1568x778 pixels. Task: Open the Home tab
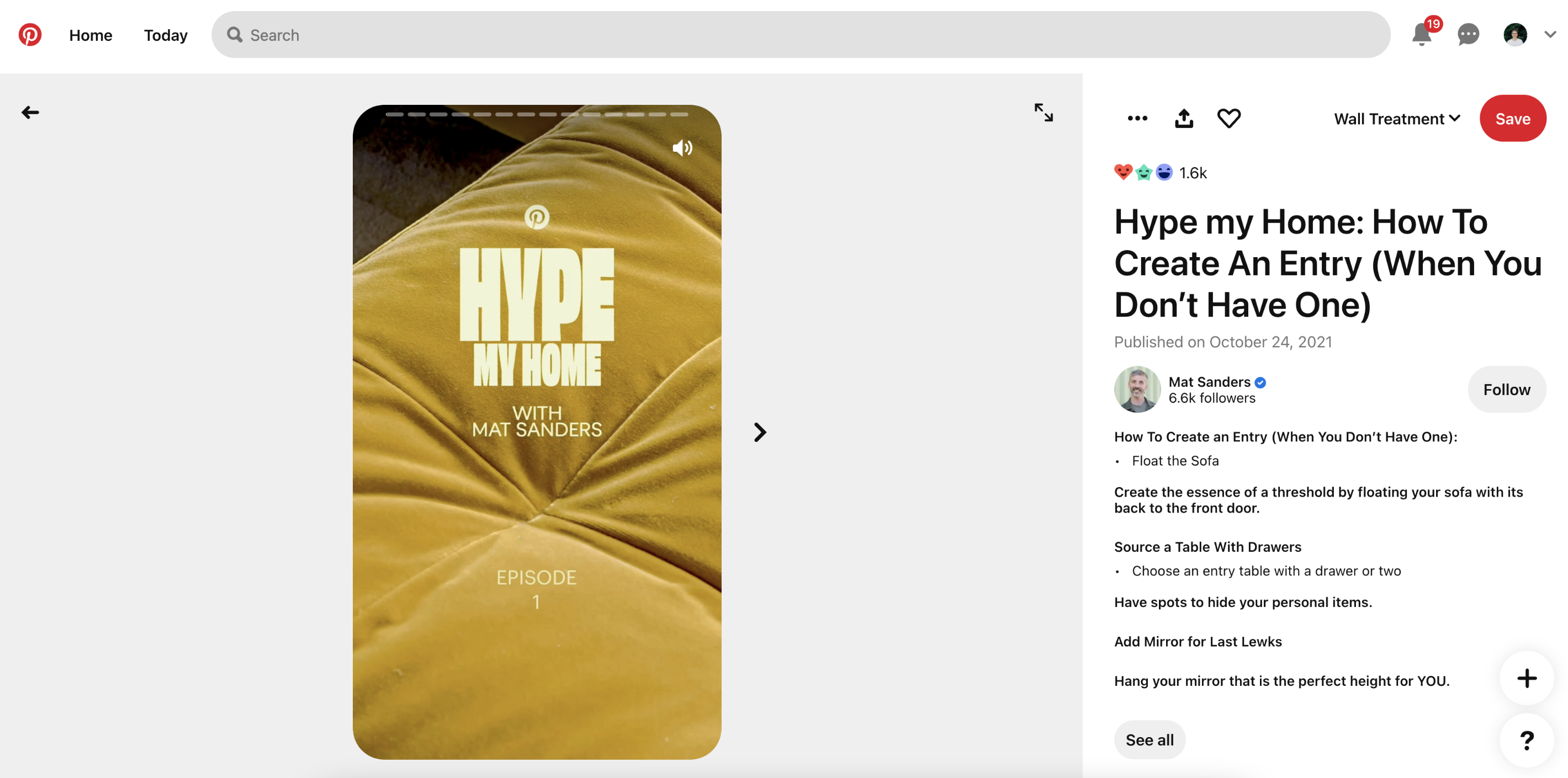coord(91,35)
